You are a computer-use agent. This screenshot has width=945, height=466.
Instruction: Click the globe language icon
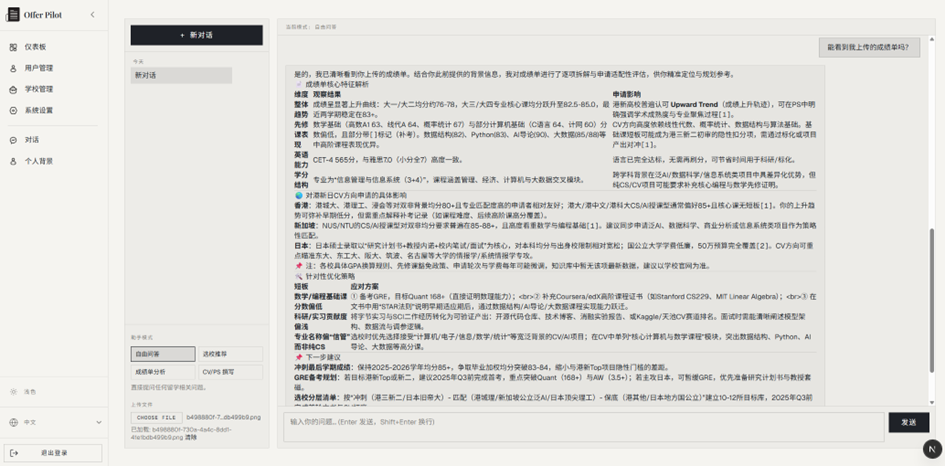point(13,423)
